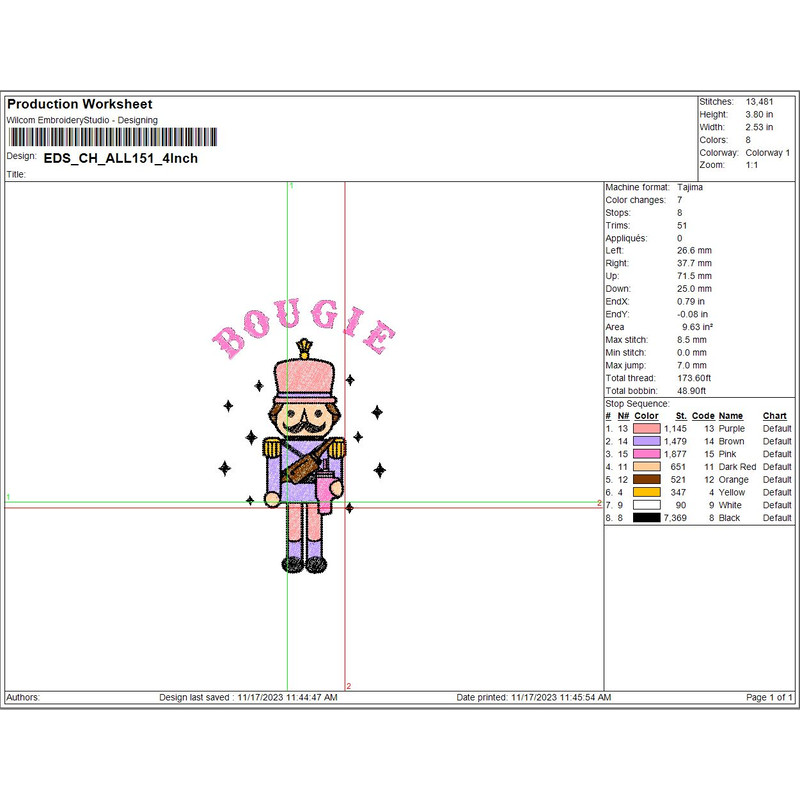
Task: Select the Black row color swatch
Action: tap(646, 518)
